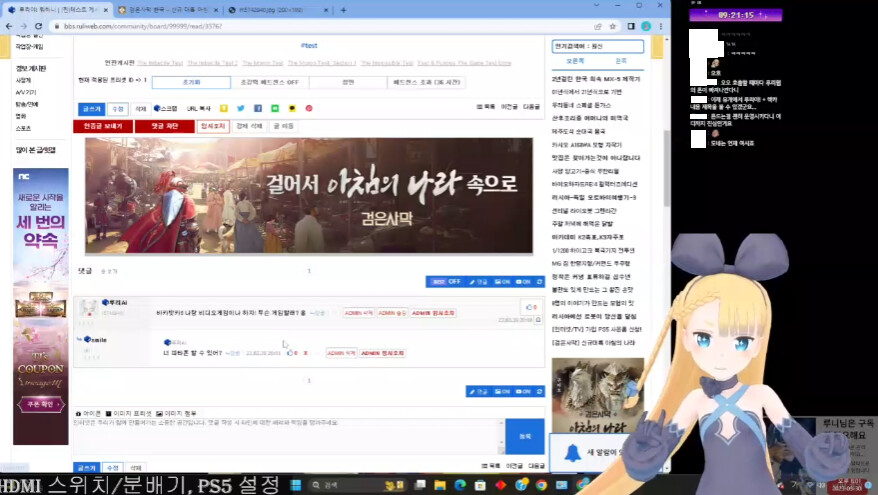The image size is (878, 495).
Task: Click the top 수정 edit button
Action: point(118,109)
